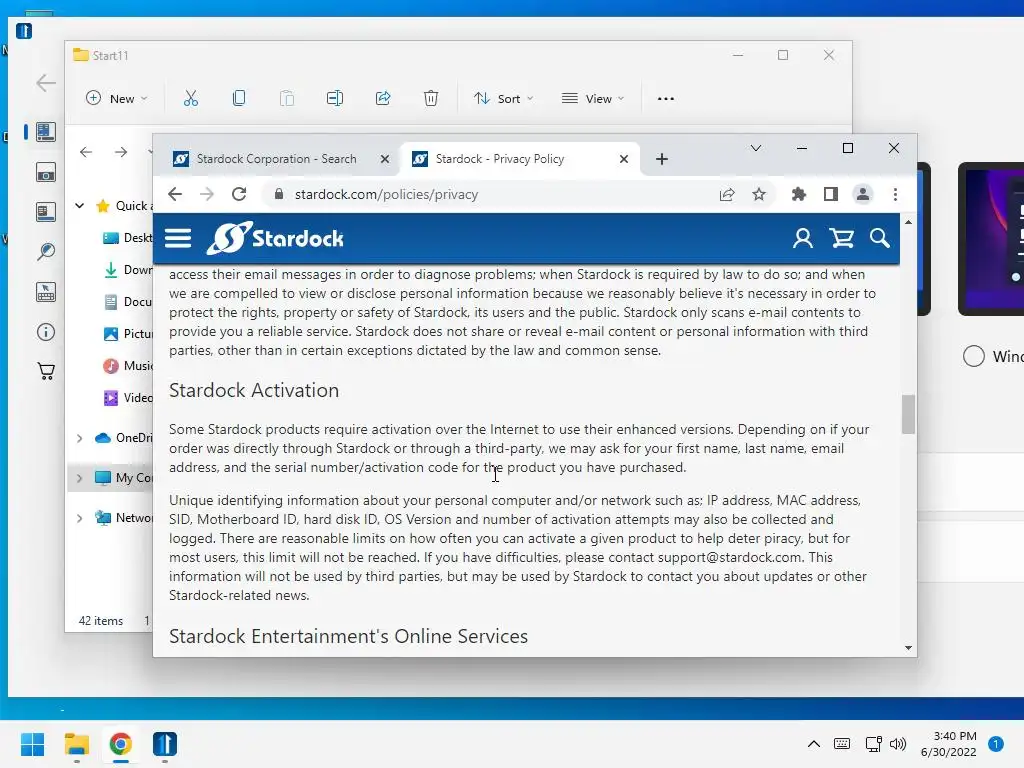This screenshot has width=1024, height=768.
Task: Click the Stardock logo on the webpage
Action: tap(275, 238)
